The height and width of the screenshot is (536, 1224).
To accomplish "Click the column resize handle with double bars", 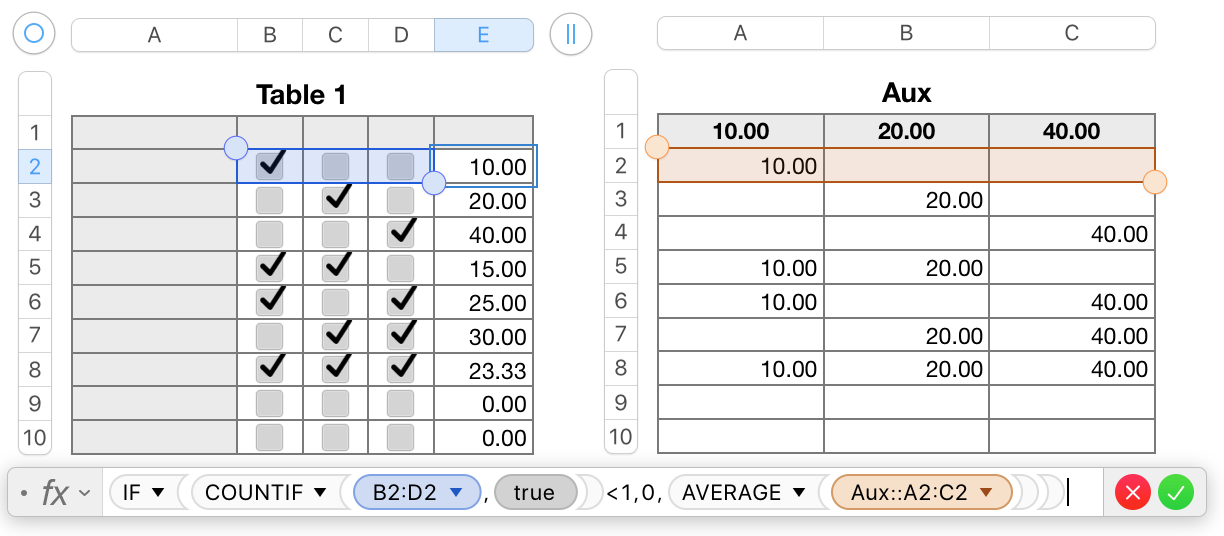I will pyautogui.click(x=571, y=34).
